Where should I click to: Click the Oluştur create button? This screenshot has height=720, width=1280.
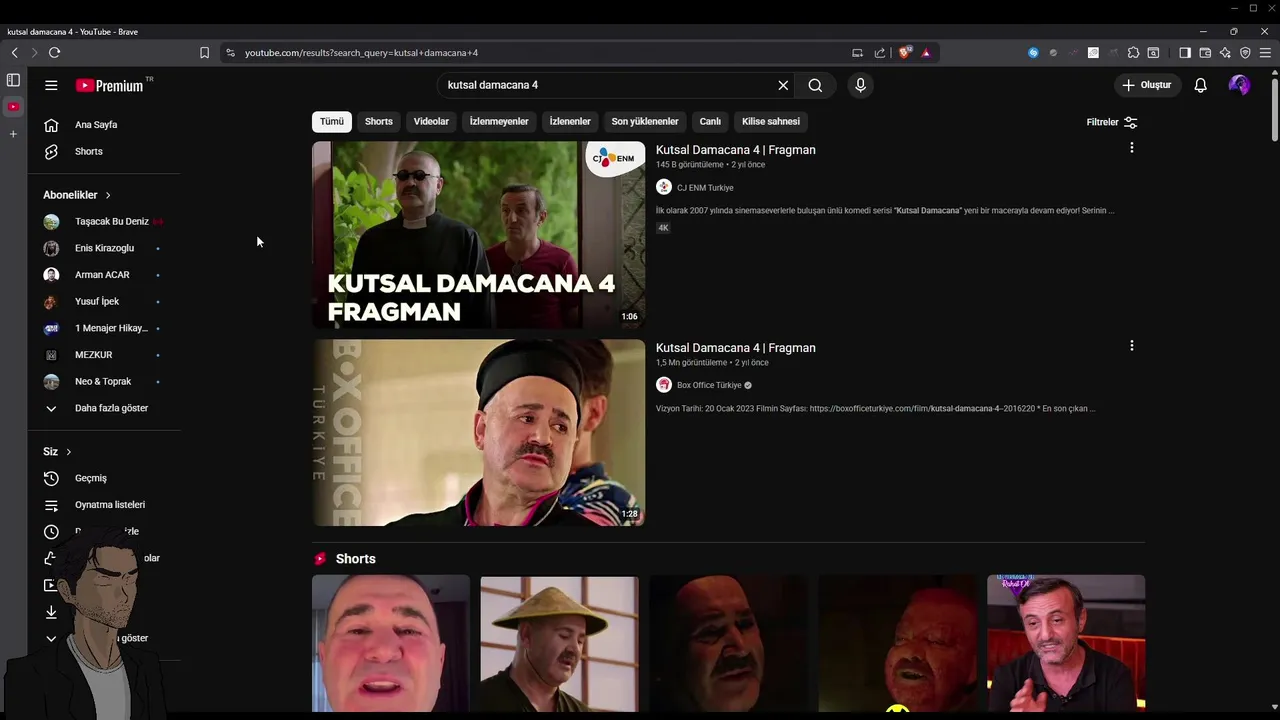click(x=1146, y=85)
